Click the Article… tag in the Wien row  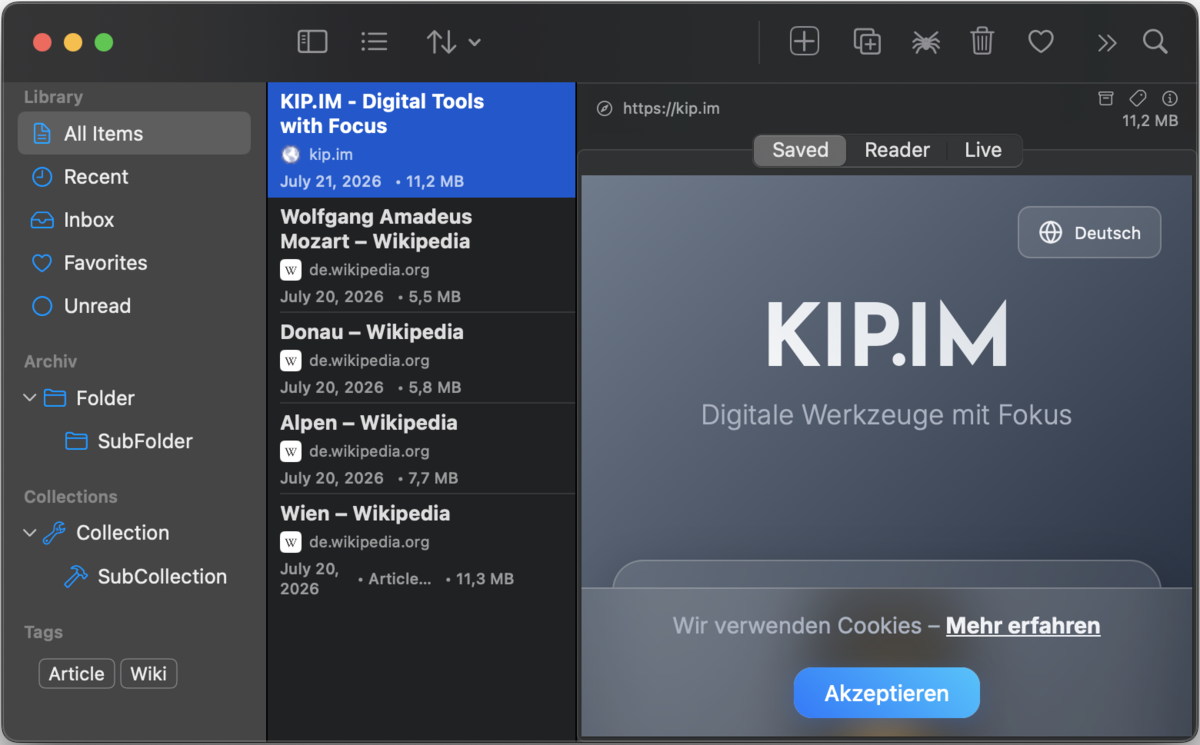point(400,579)
